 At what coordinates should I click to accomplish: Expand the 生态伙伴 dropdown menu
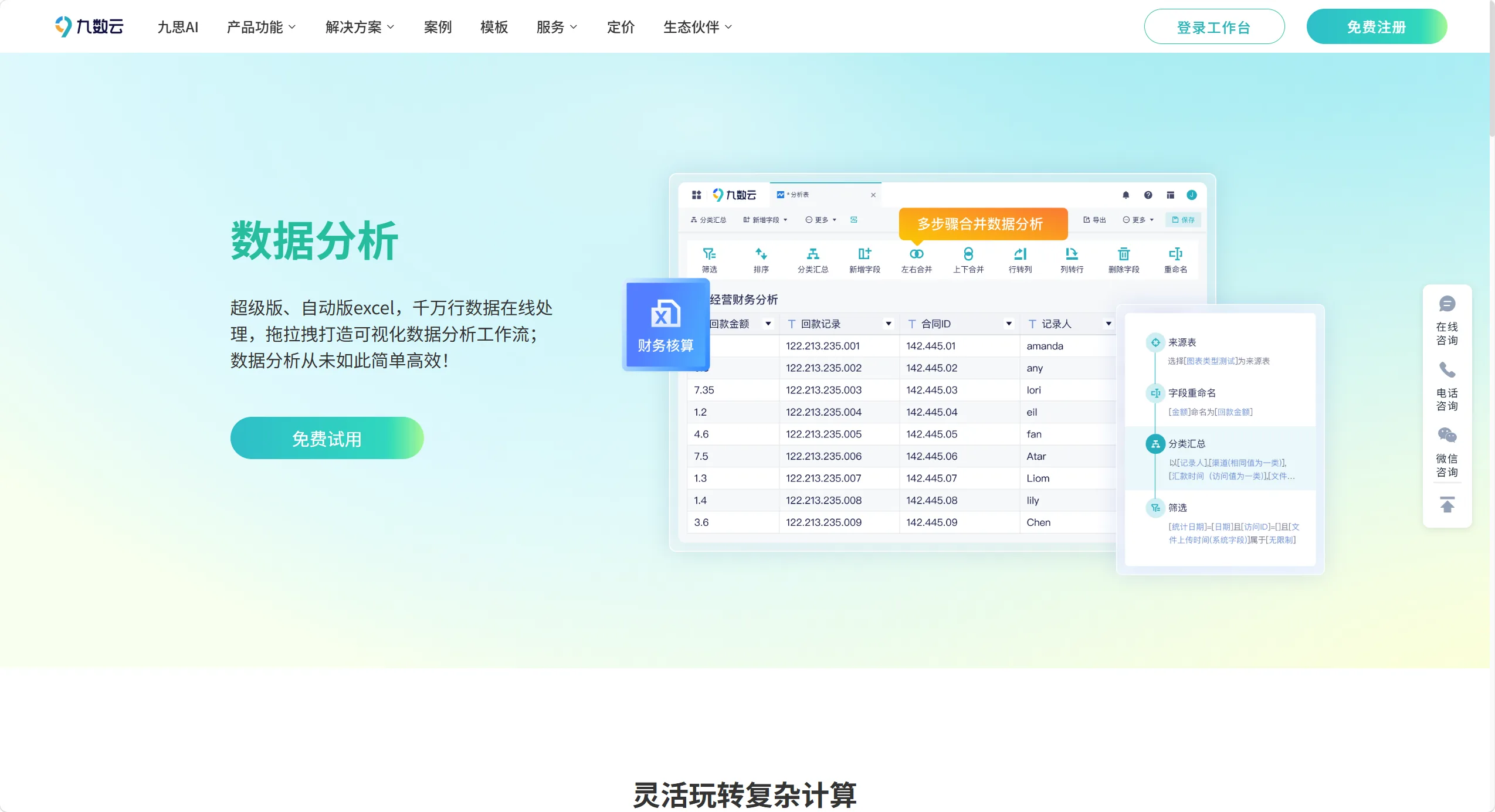pos(698,27)
